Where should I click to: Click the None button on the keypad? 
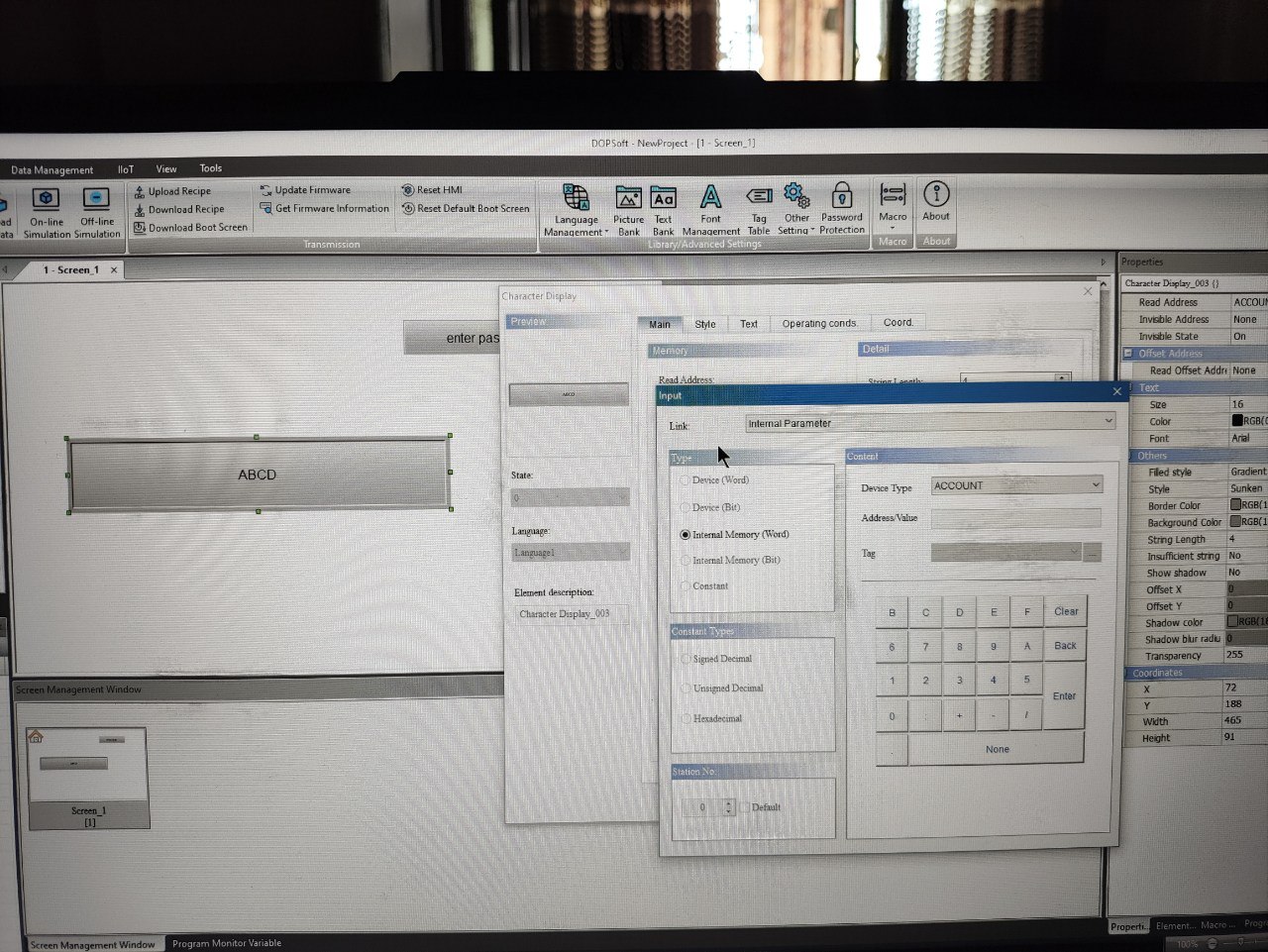pyautogui.click(x=997, y=749)
